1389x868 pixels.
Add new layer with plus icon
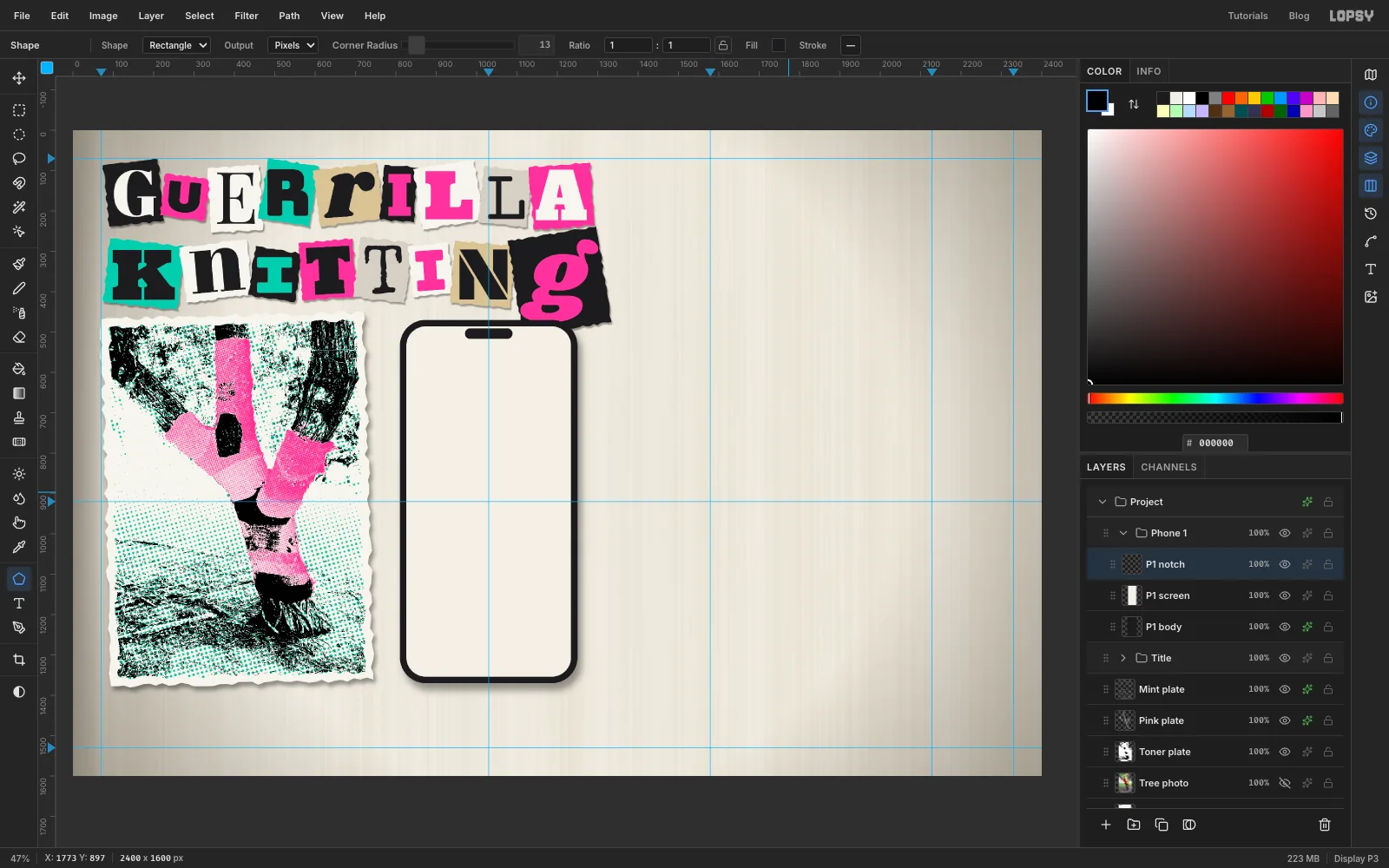(1106, 825)
